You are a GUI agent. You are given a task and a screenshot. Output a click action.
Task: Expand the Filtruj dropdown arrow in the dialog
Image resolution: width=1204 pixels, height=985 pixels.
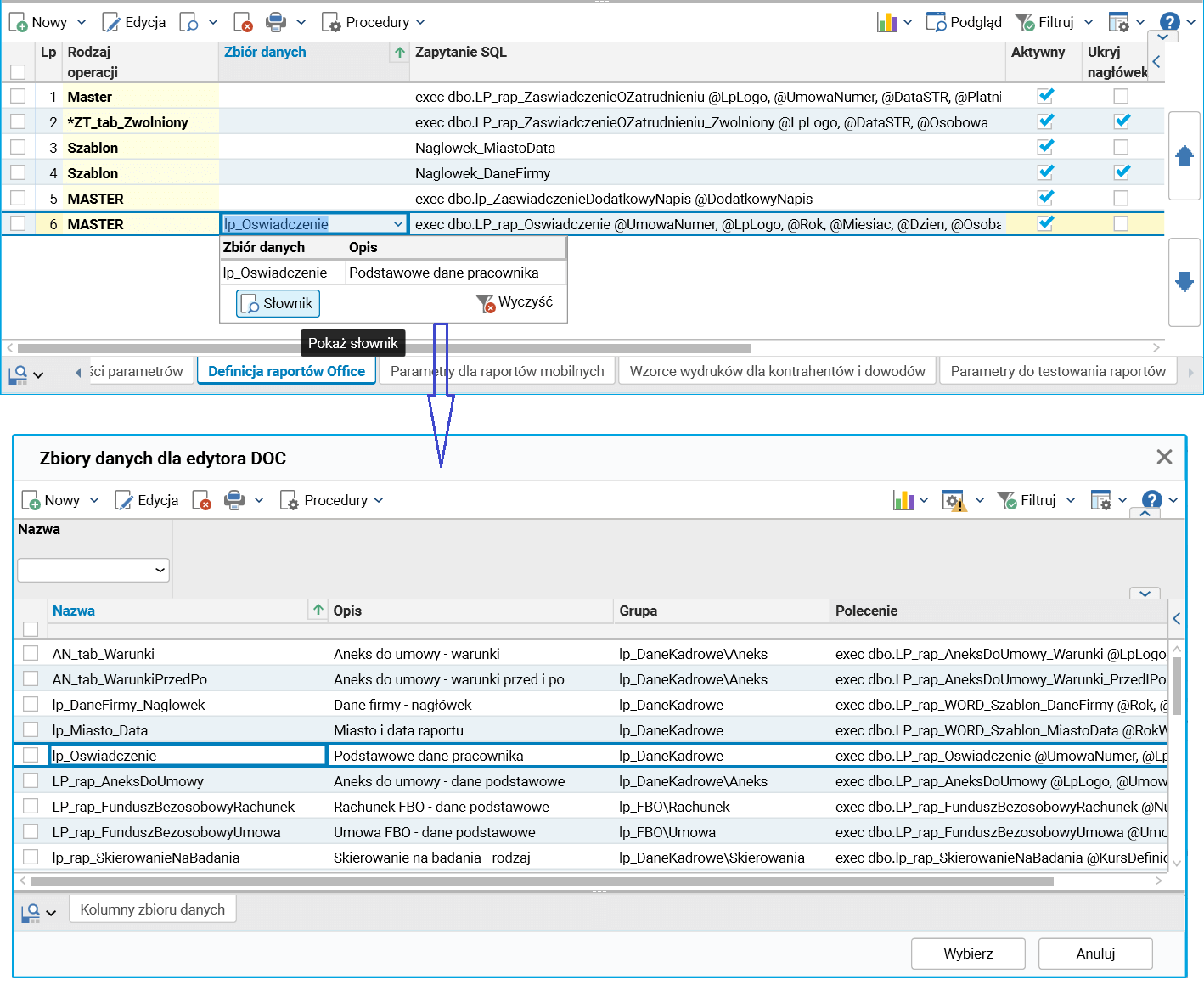coord(1071,500)
